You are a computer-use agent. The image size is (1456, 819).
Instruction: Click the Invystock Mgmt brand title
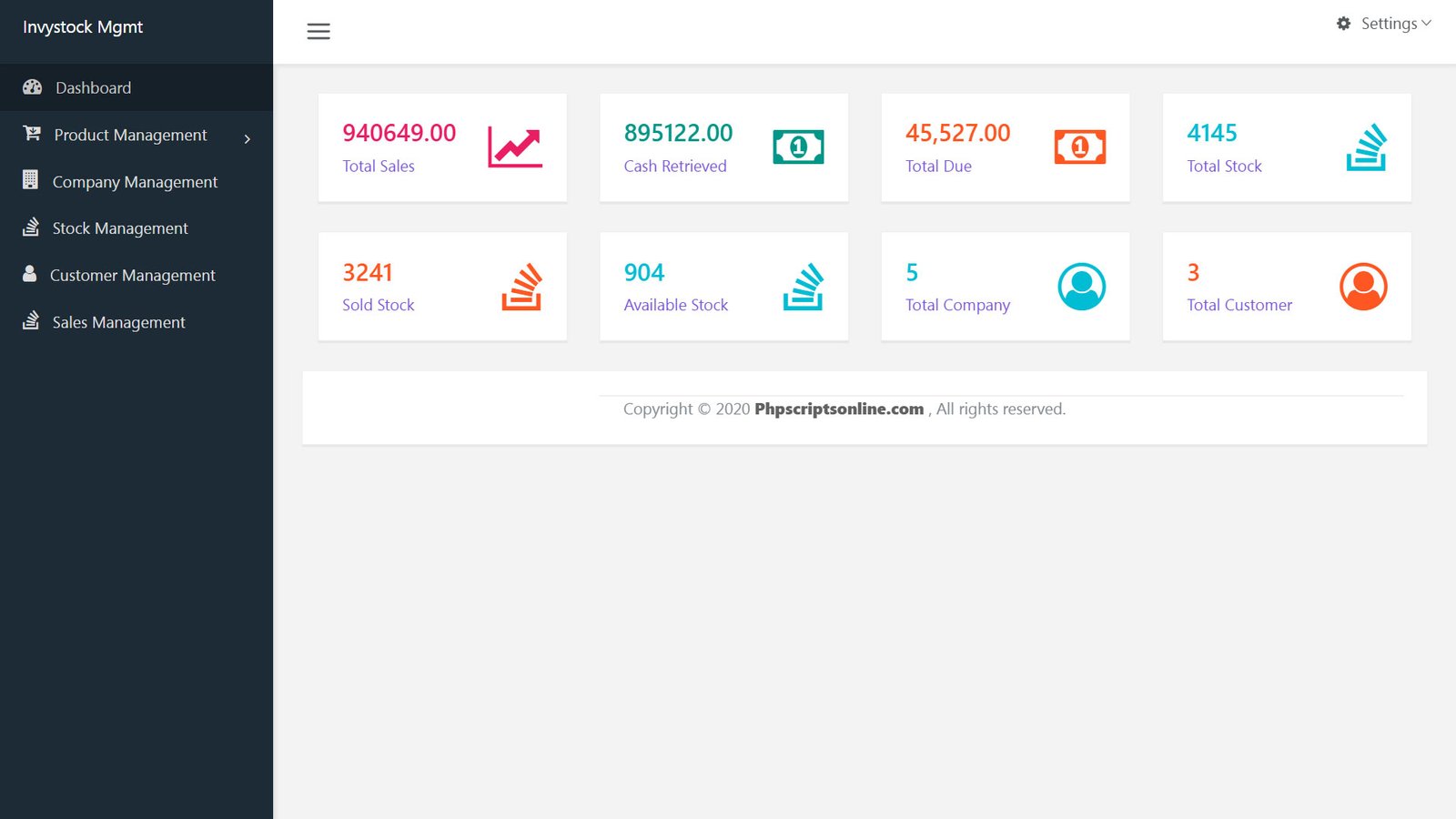click(83, 27)
